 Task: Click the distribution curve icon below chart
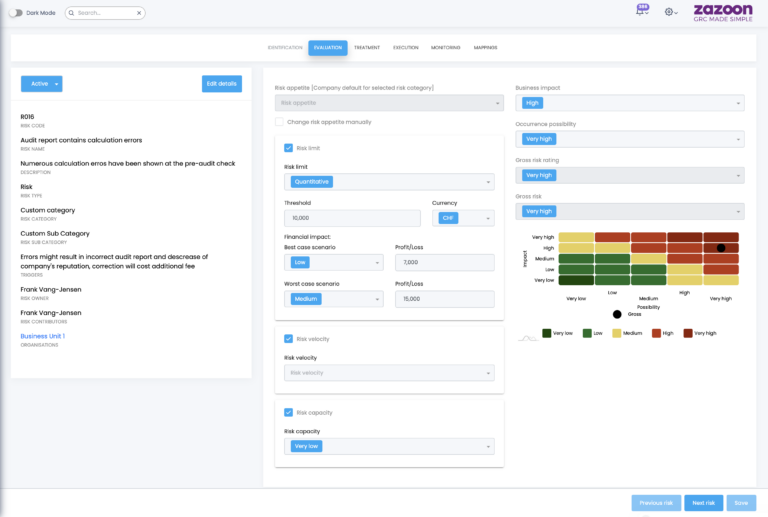(526, 338)
